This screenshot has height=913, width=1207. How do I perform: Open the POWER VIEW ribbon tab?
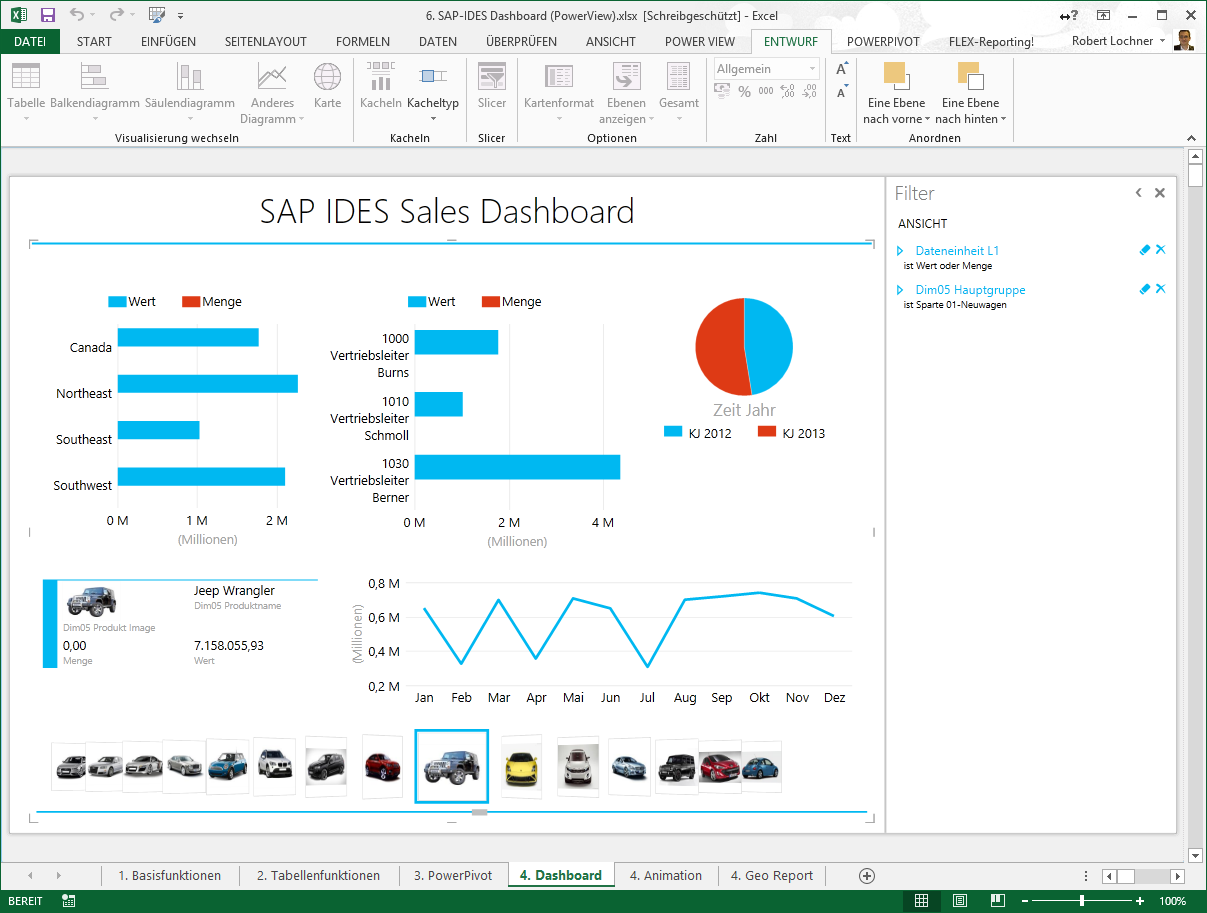(x=699, y=41)
